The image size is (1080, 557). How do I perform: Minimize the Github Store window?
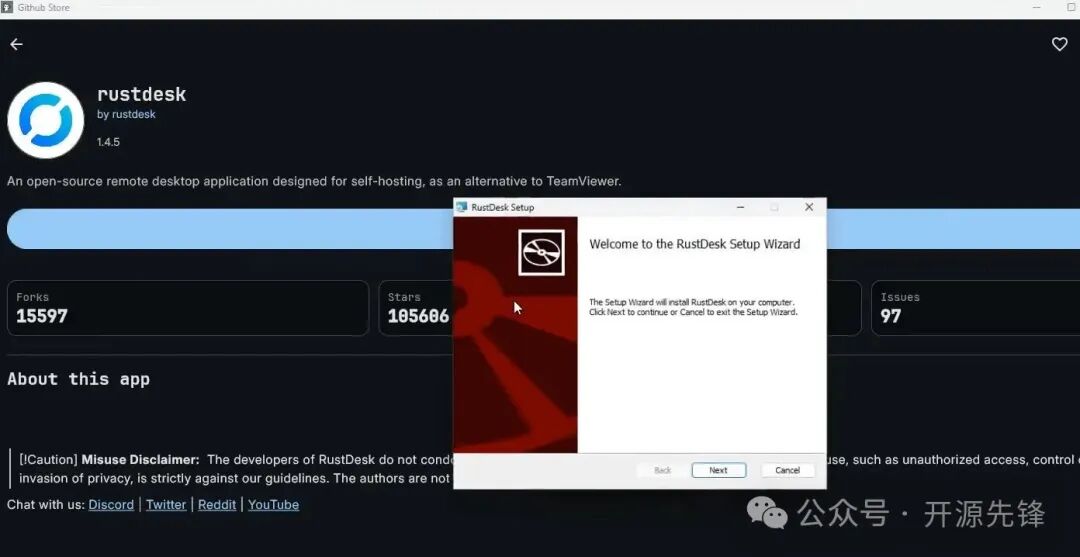click(x=1037, y=8)
